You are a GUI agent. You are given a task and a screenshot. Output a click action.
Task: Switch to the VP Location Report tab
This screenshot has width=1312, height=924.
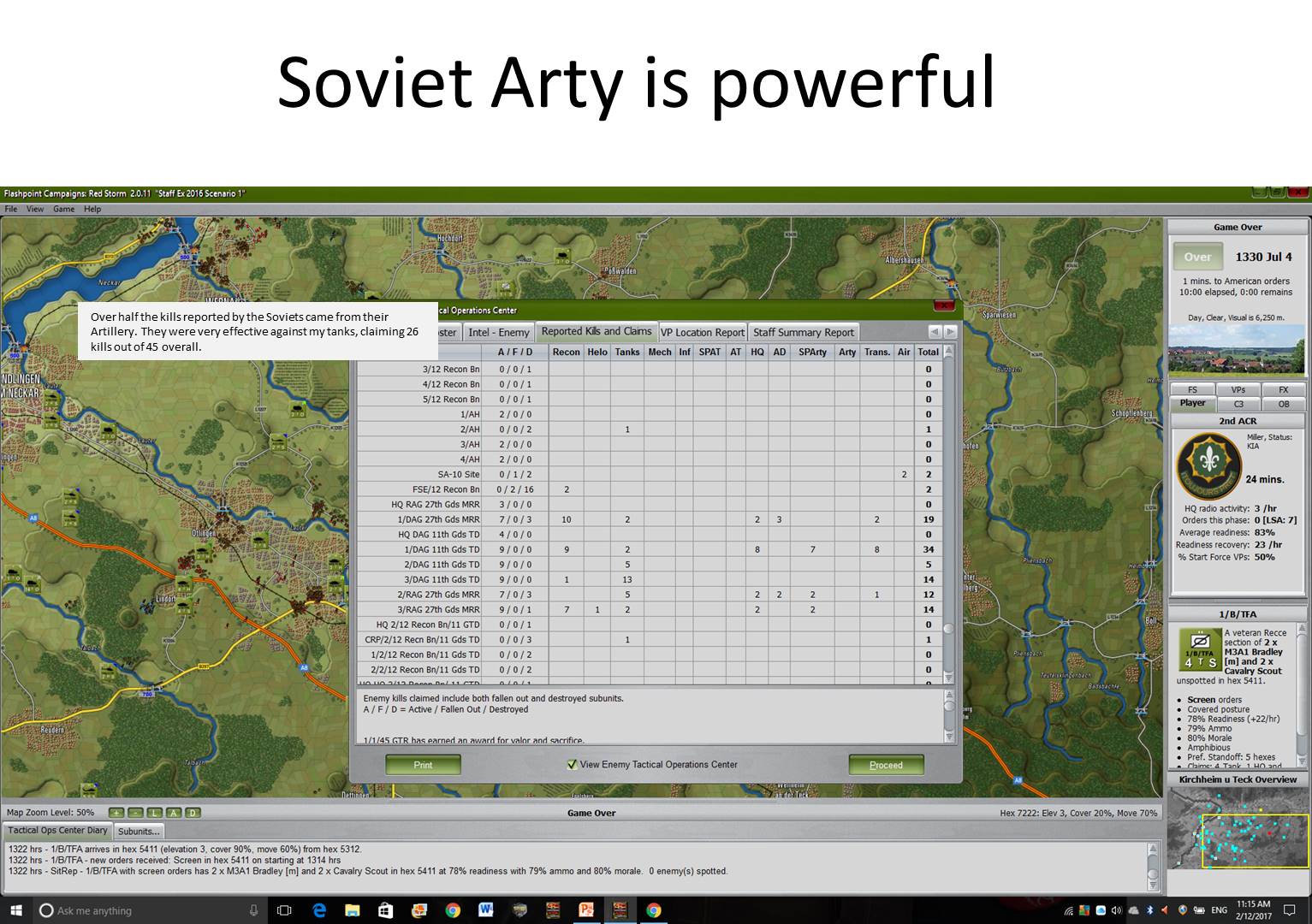point(703,333)
